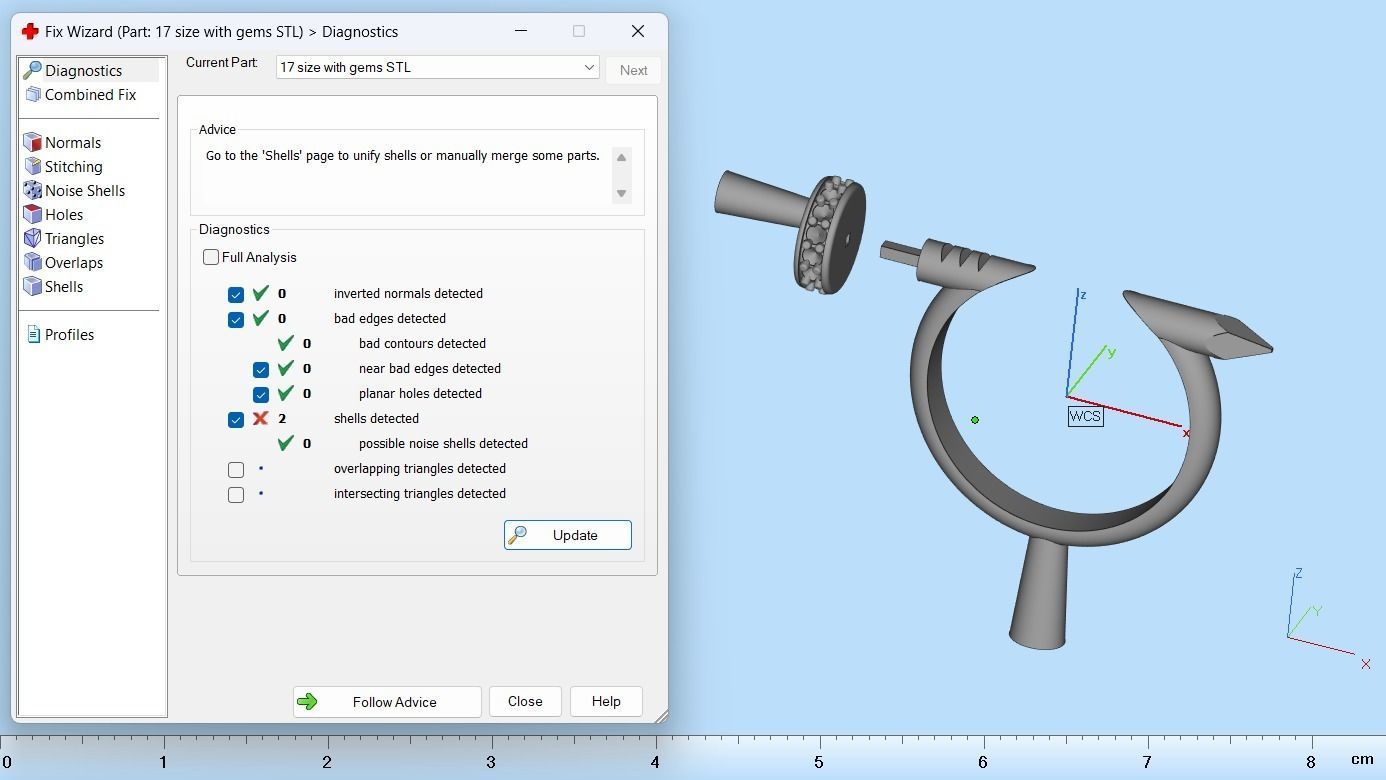Image resolution: width=1386 pixels, height=780 pixels.
Task: Click the 'shells detected' label
Action: 376,418
